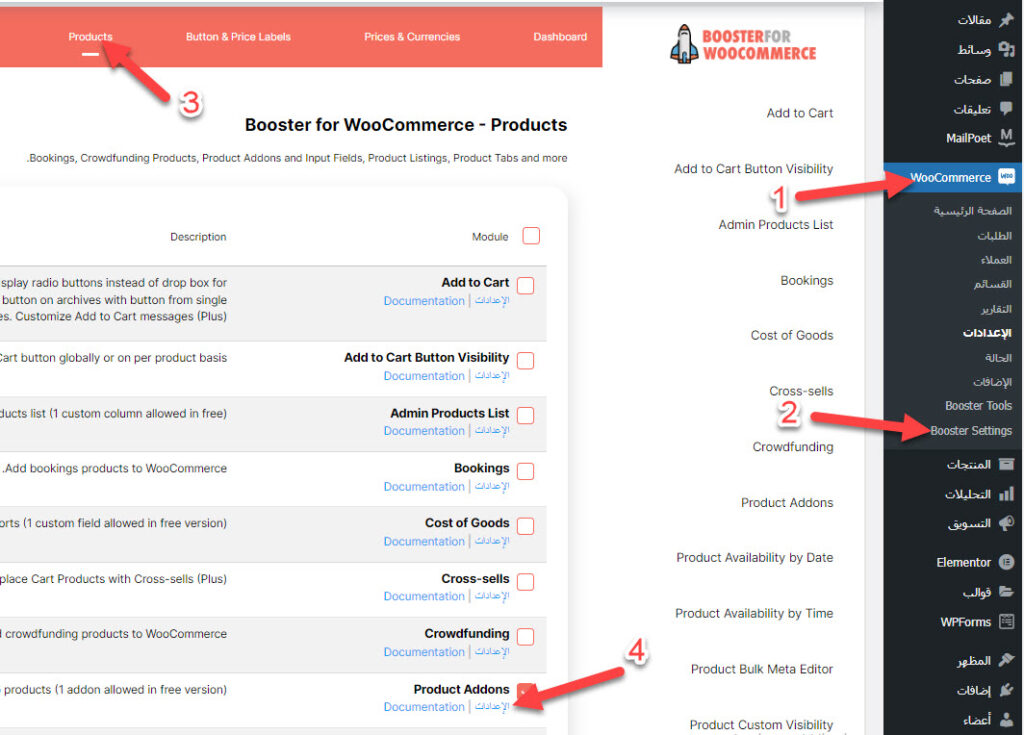Click the MailPoet M icon
Image resolution: width=1024 pixels, height=735 pixels.
pyautogui.click(x=1006, y=138)
